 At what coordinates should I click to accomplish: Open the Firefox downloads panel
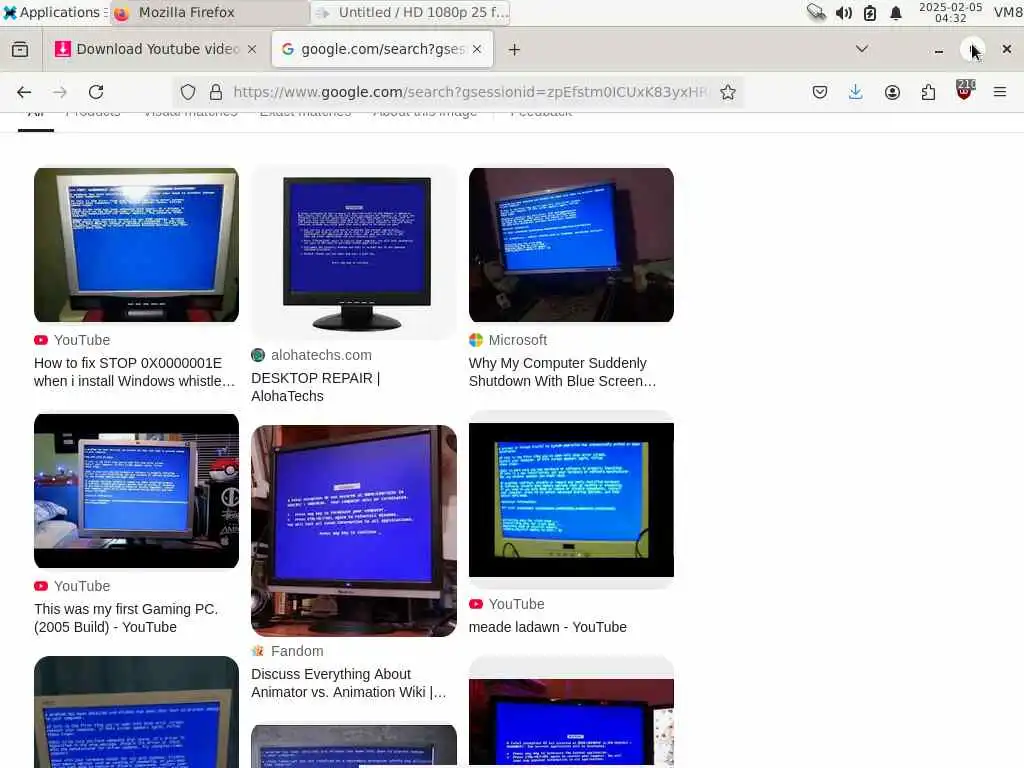(856, 92)
